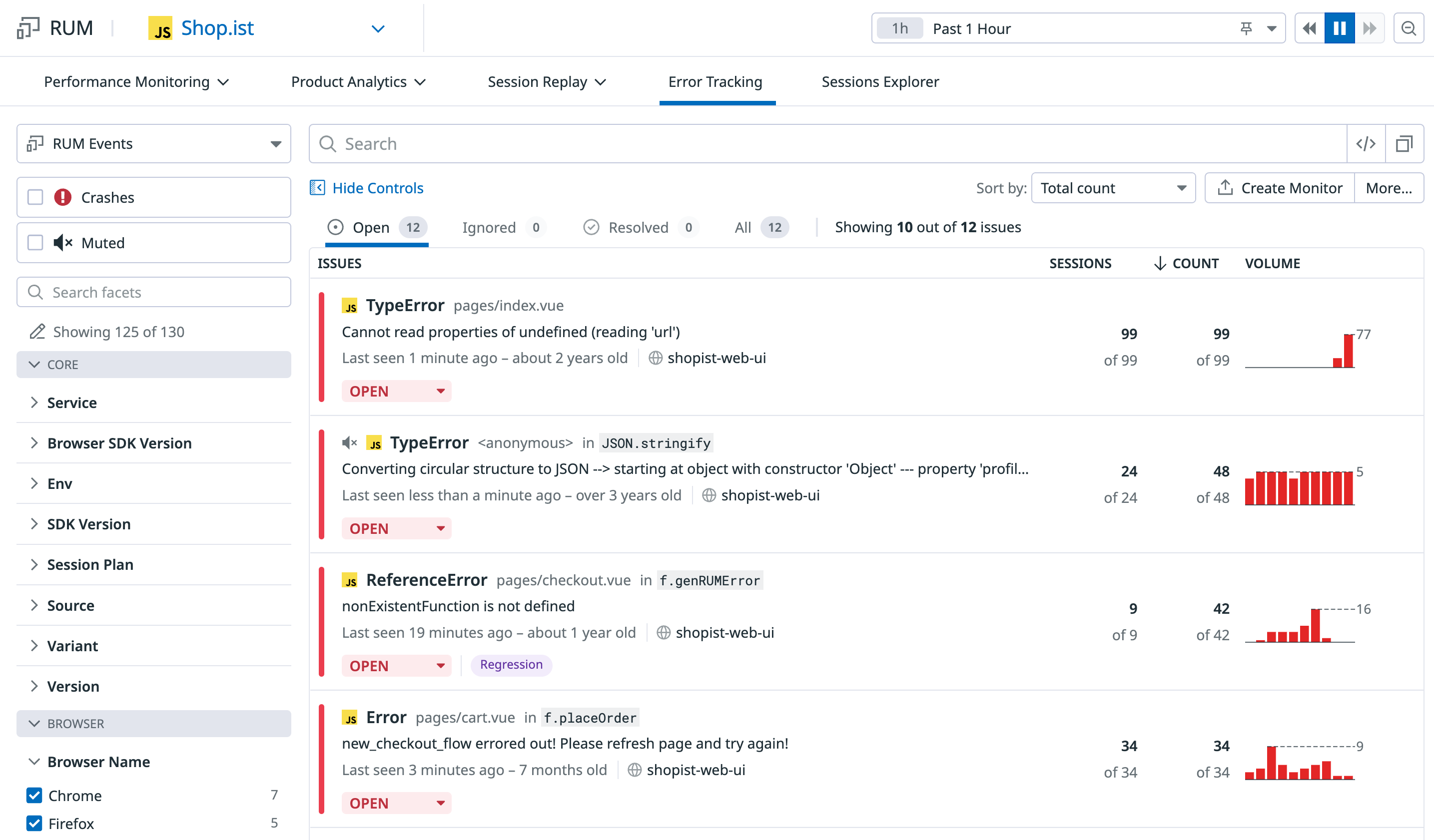This screenshot has width=1434, height=840.
Task: Select the Resolved issues tab
Action: [x=638, y=228]
